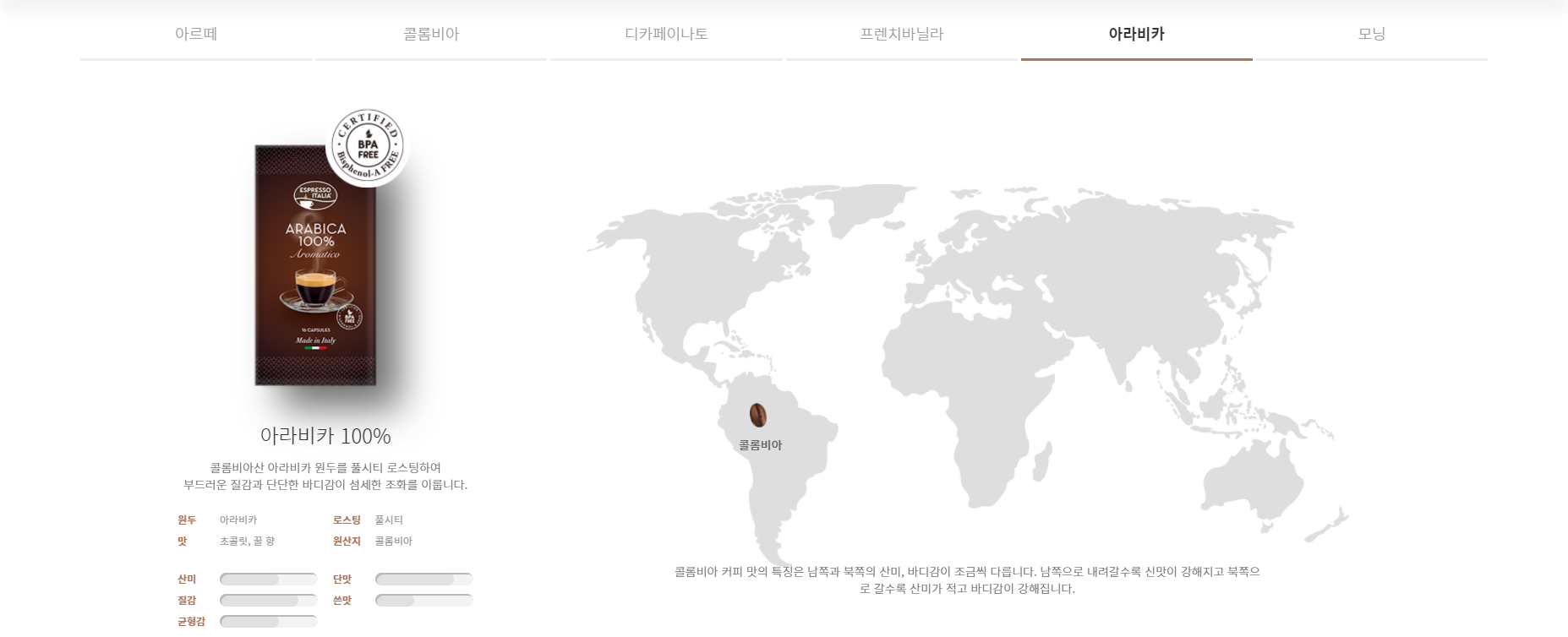The image size is (1568, 637).
Task: Click the 콜롬비아 label under the bean marker
Action: pos(760,445)
